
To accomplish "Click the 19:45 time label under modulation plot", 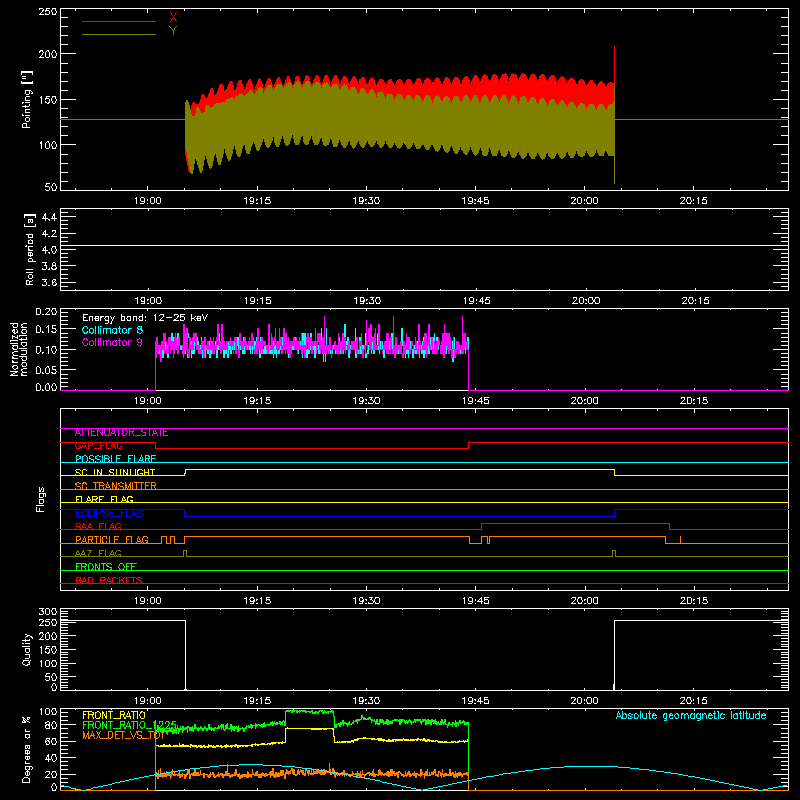I will click(x=476, y=401).
